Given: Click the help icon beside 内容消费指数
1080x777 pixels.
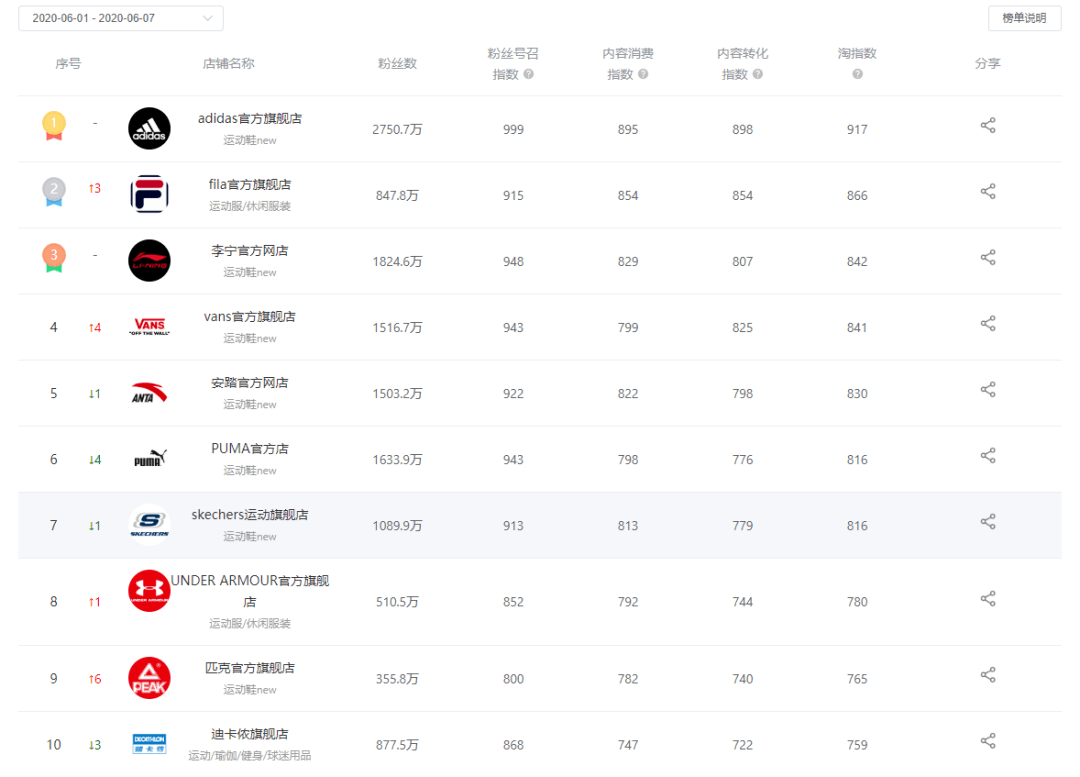Looking at the screenshot, I should (x=643, y=74).
